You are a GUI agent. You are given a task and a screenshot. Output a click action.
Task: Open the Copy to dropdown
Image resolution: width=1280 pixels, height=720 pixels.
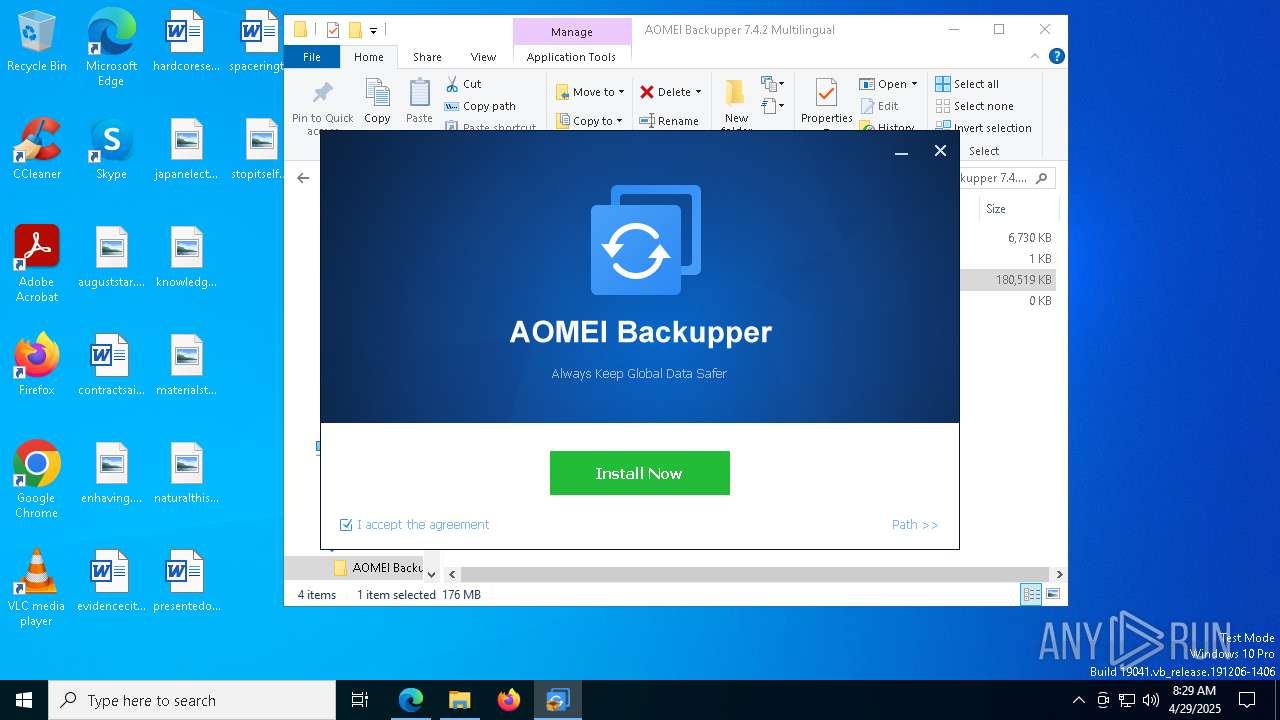[x=590, y=121]
